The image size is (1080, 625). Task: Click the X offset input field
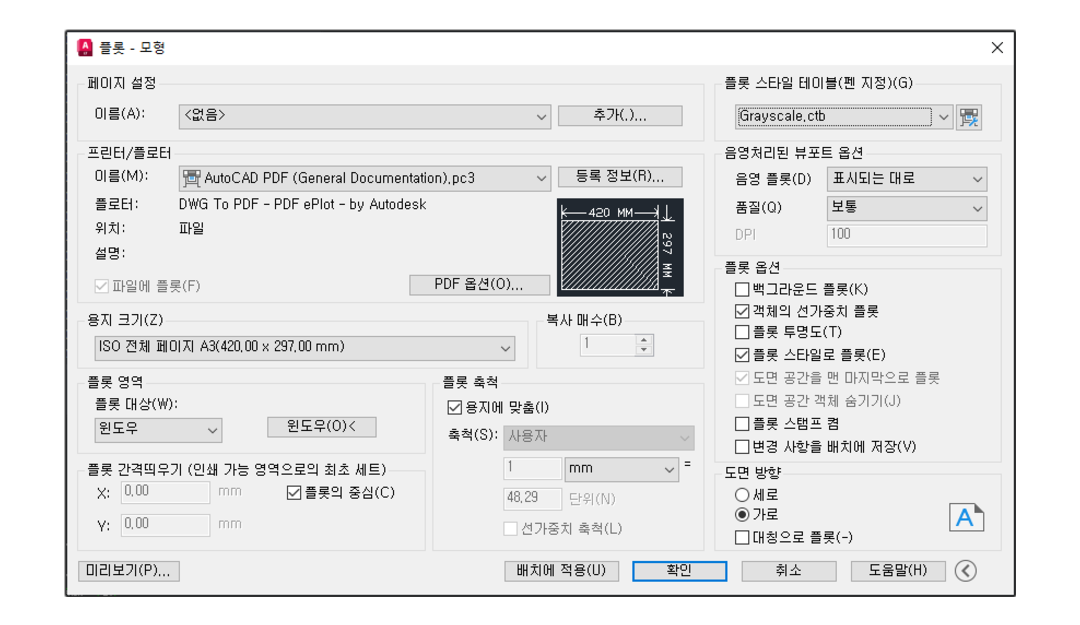[165, 492]
